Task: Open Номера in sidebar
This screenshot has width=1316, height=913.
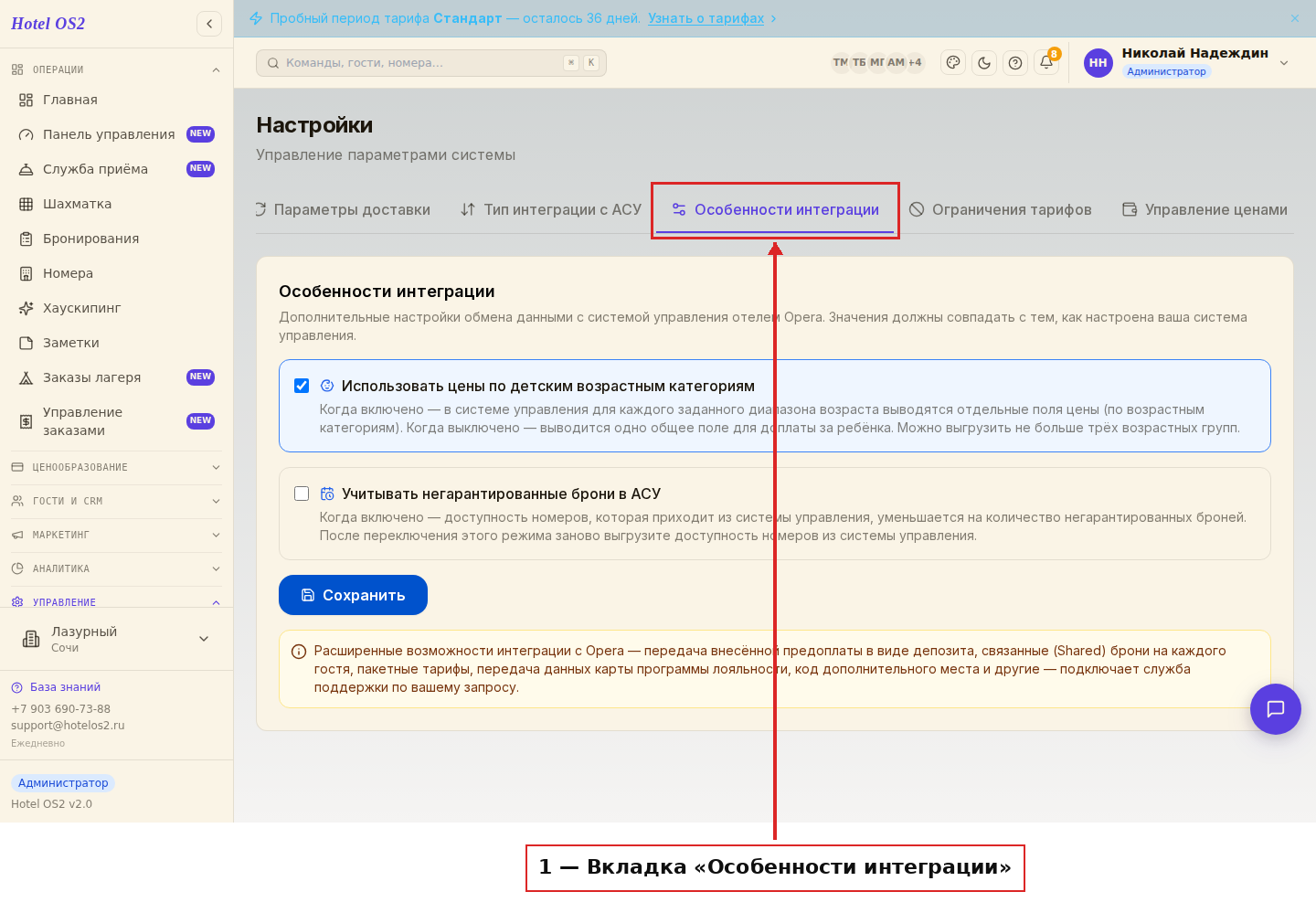Action: (116, 273)
